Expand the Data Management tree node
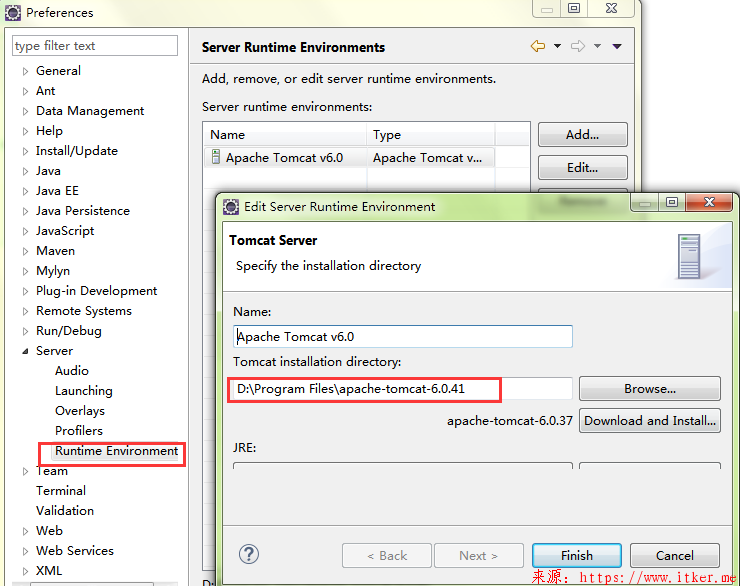Image resolution: width=740 pixels, height=586 pixels. pyautogui.click(x=25, y=111)
